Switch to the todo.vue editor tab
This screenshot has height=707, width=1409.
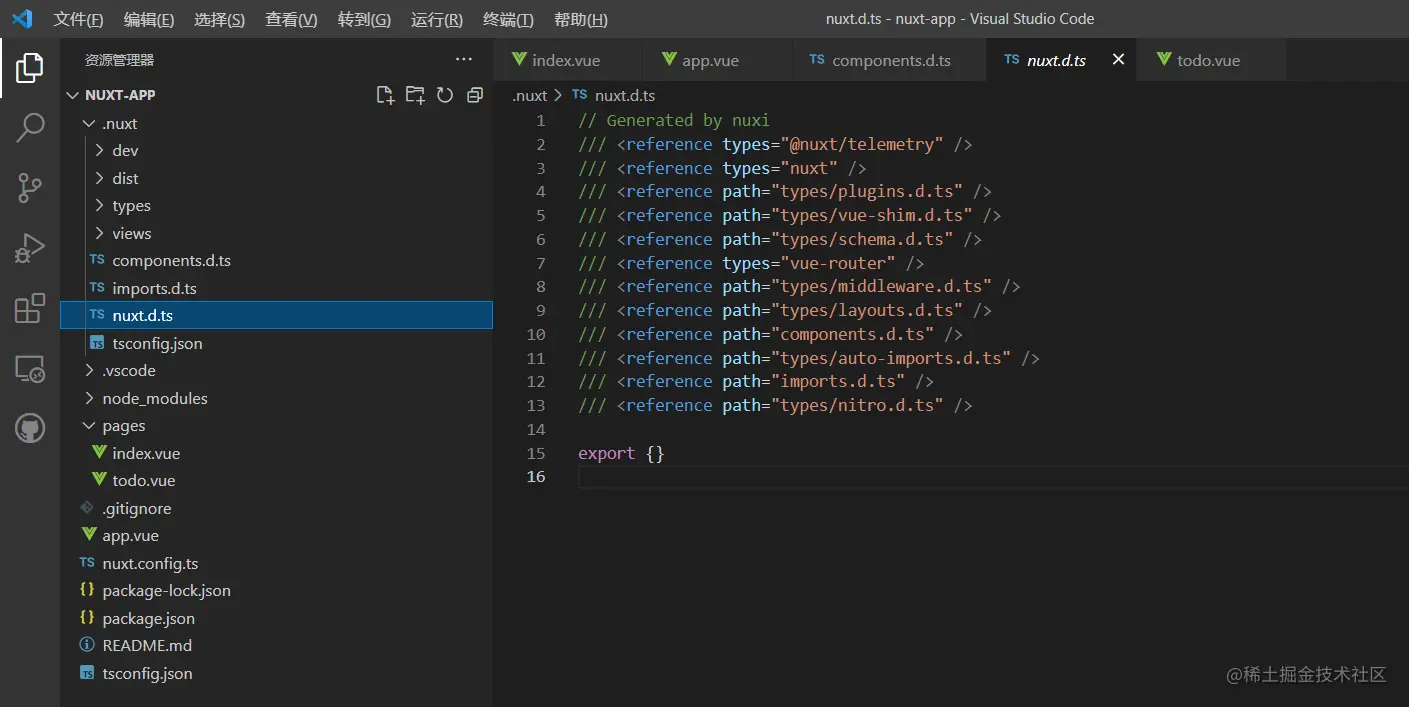[1209, 60]
